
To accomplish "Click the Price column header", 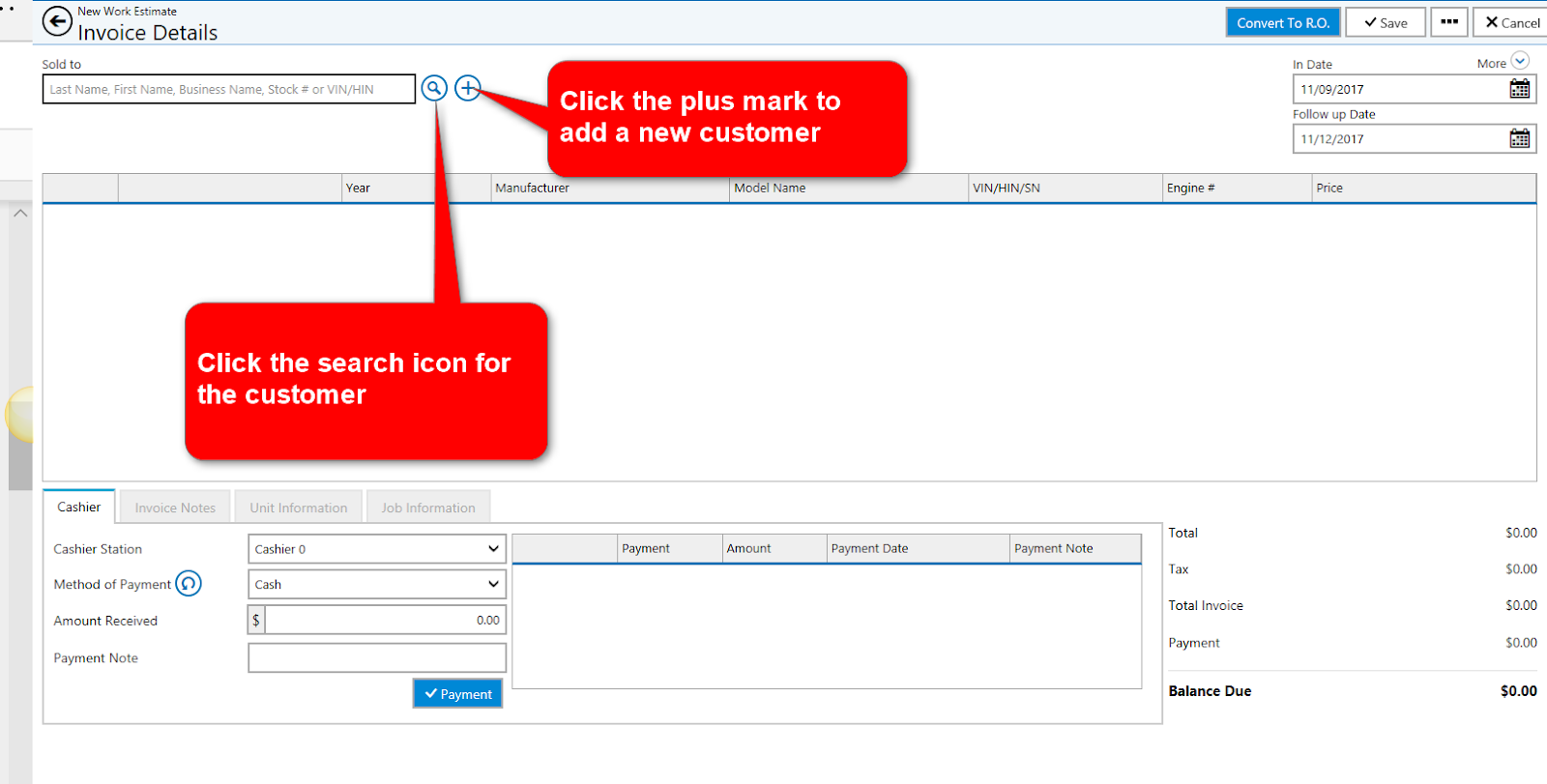I will [x=1423, y=188].
